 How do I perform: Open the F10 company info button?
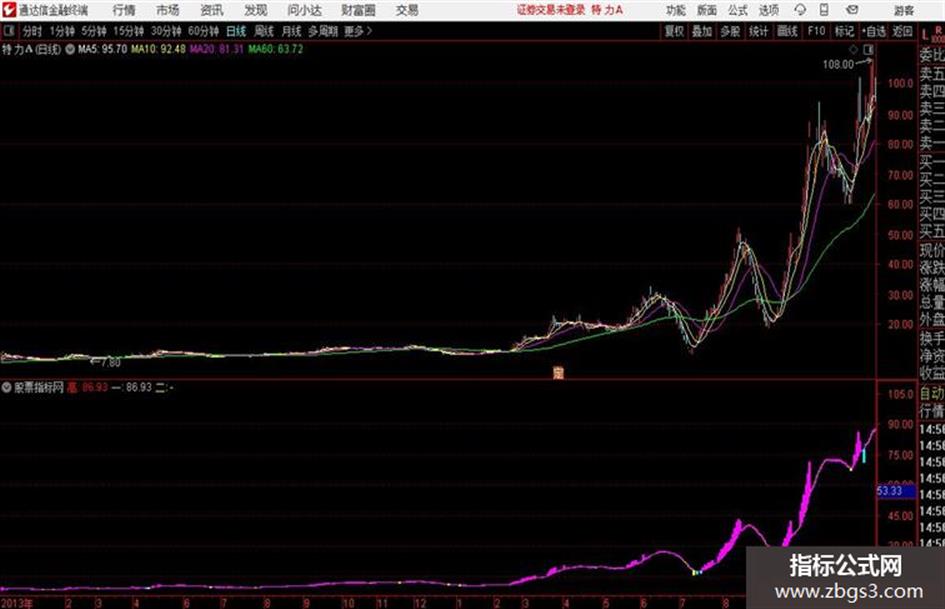(816, 31)
